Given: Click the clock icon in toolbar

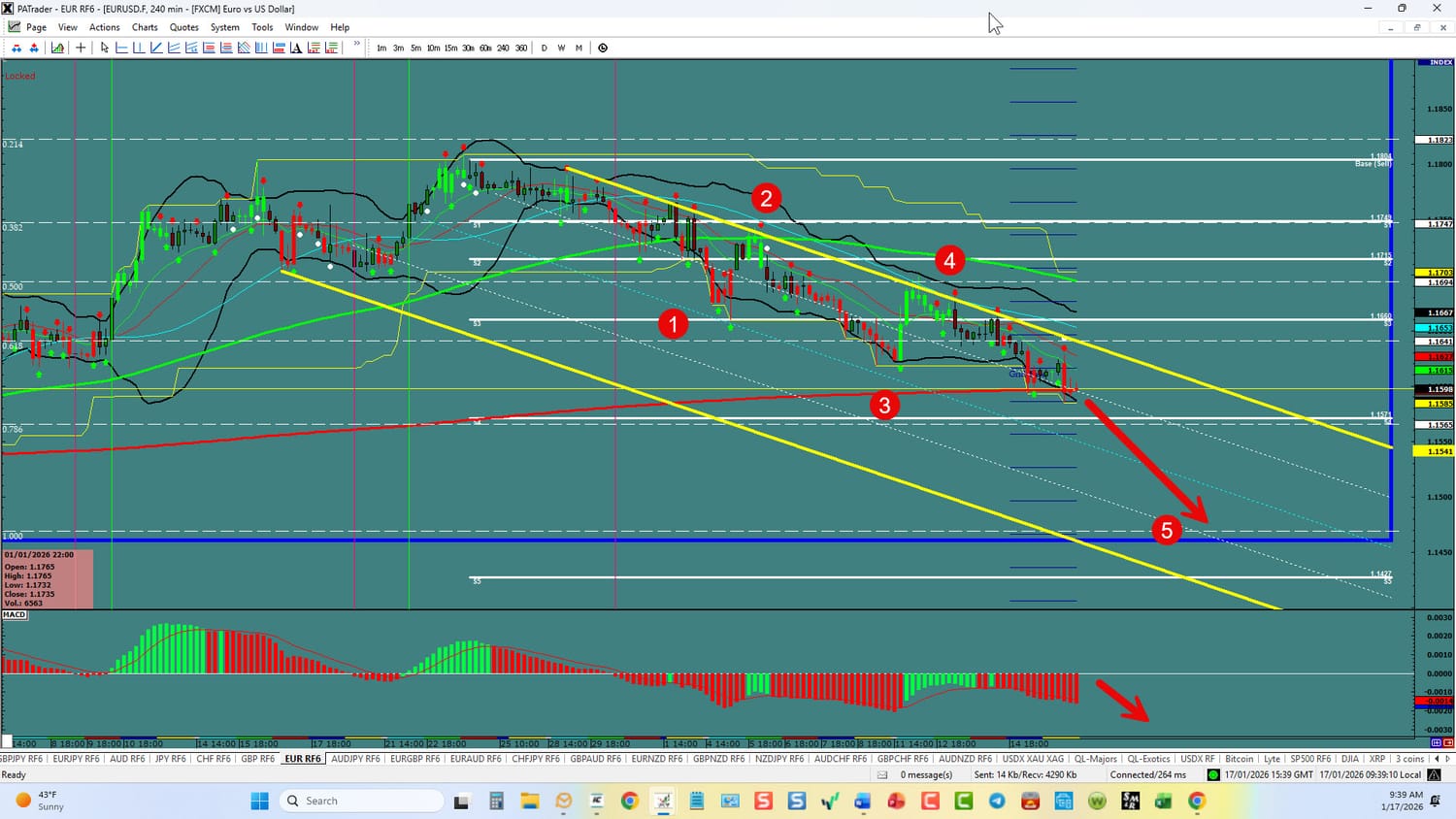Looking at the screenshot, I should coord(603,48).
